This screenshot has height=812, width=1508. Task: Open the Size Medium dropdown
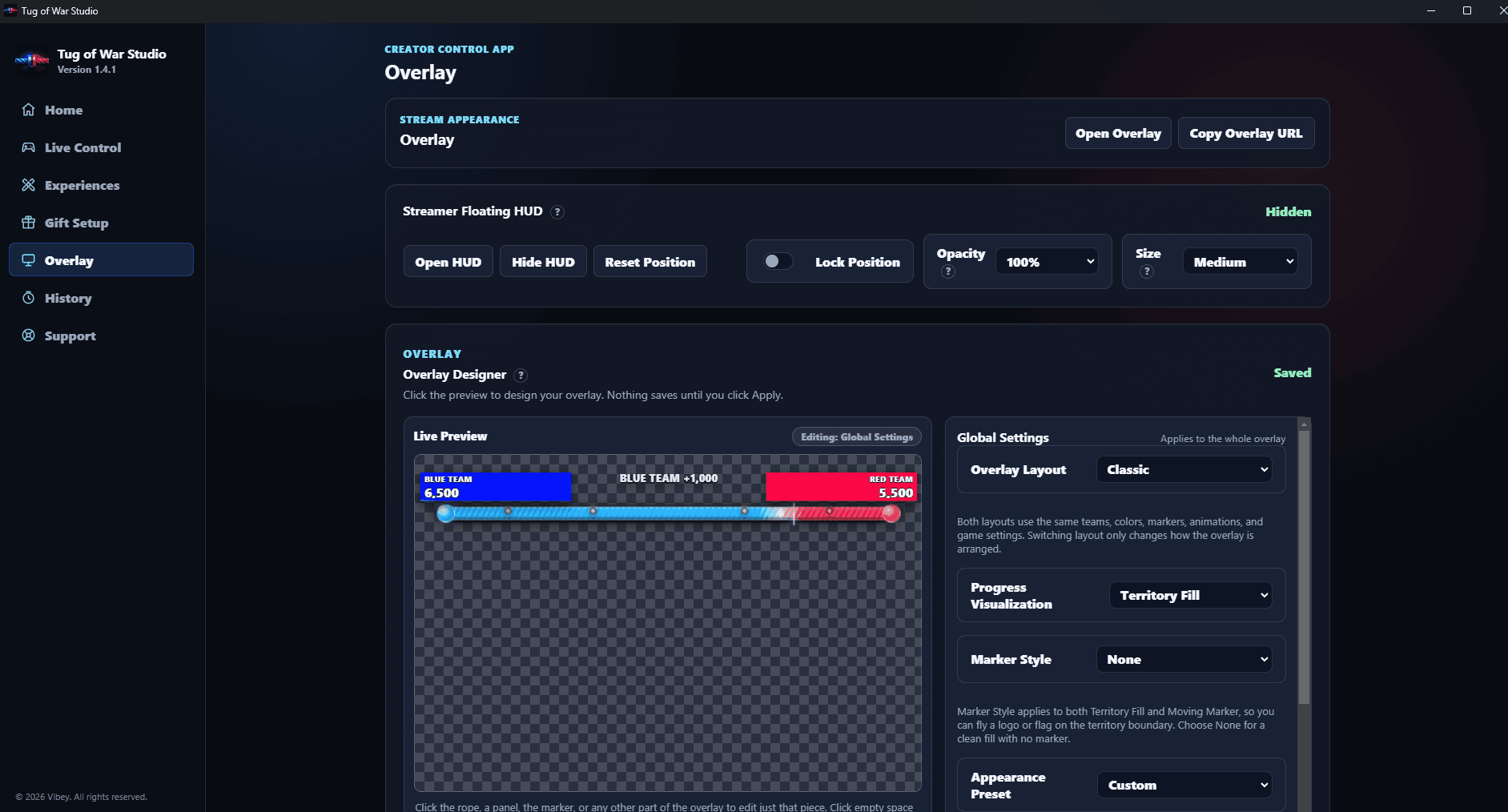click(x=1241, y=262)
